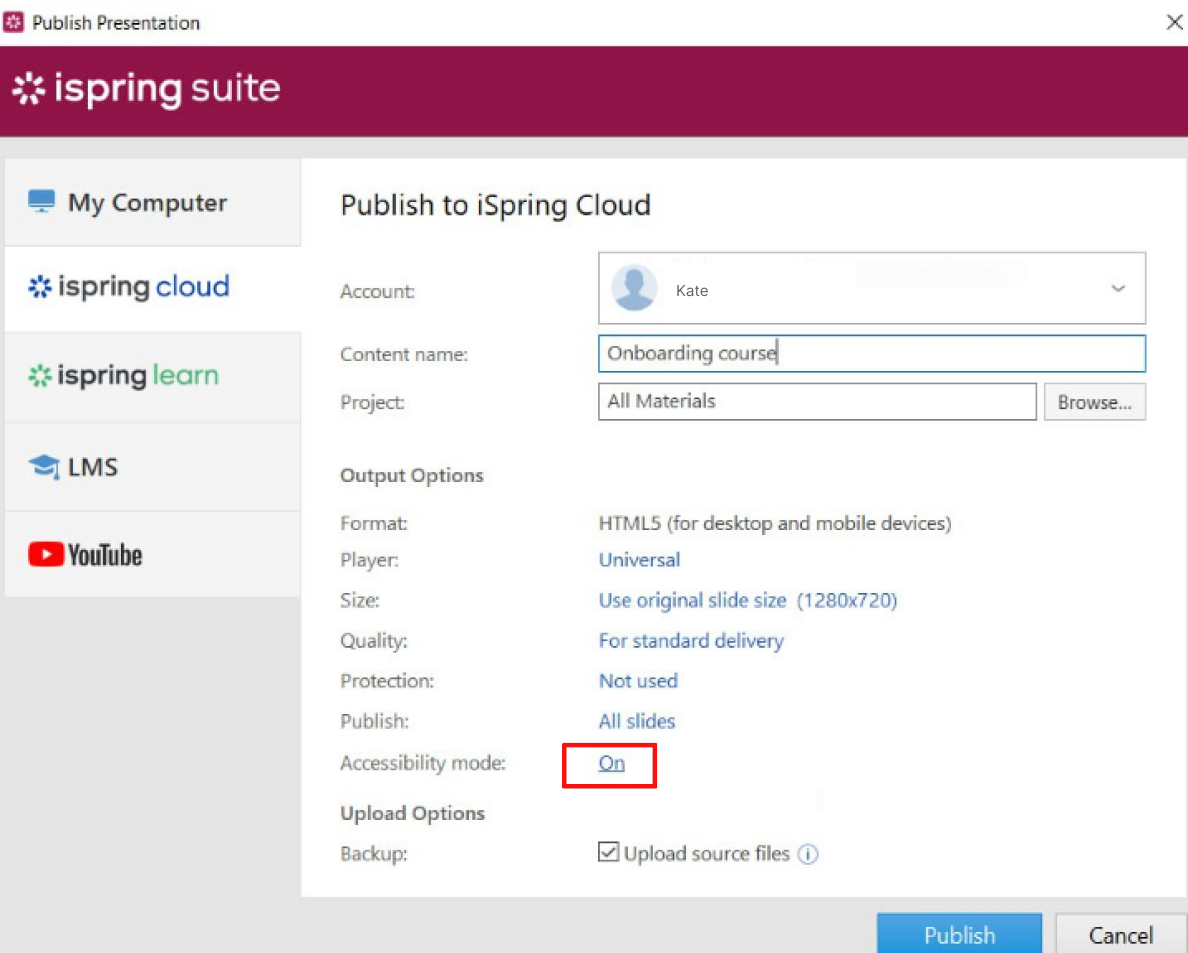Select the My Computer publish tab
This screenshot has width=1188, height=953.
point(152,202)
